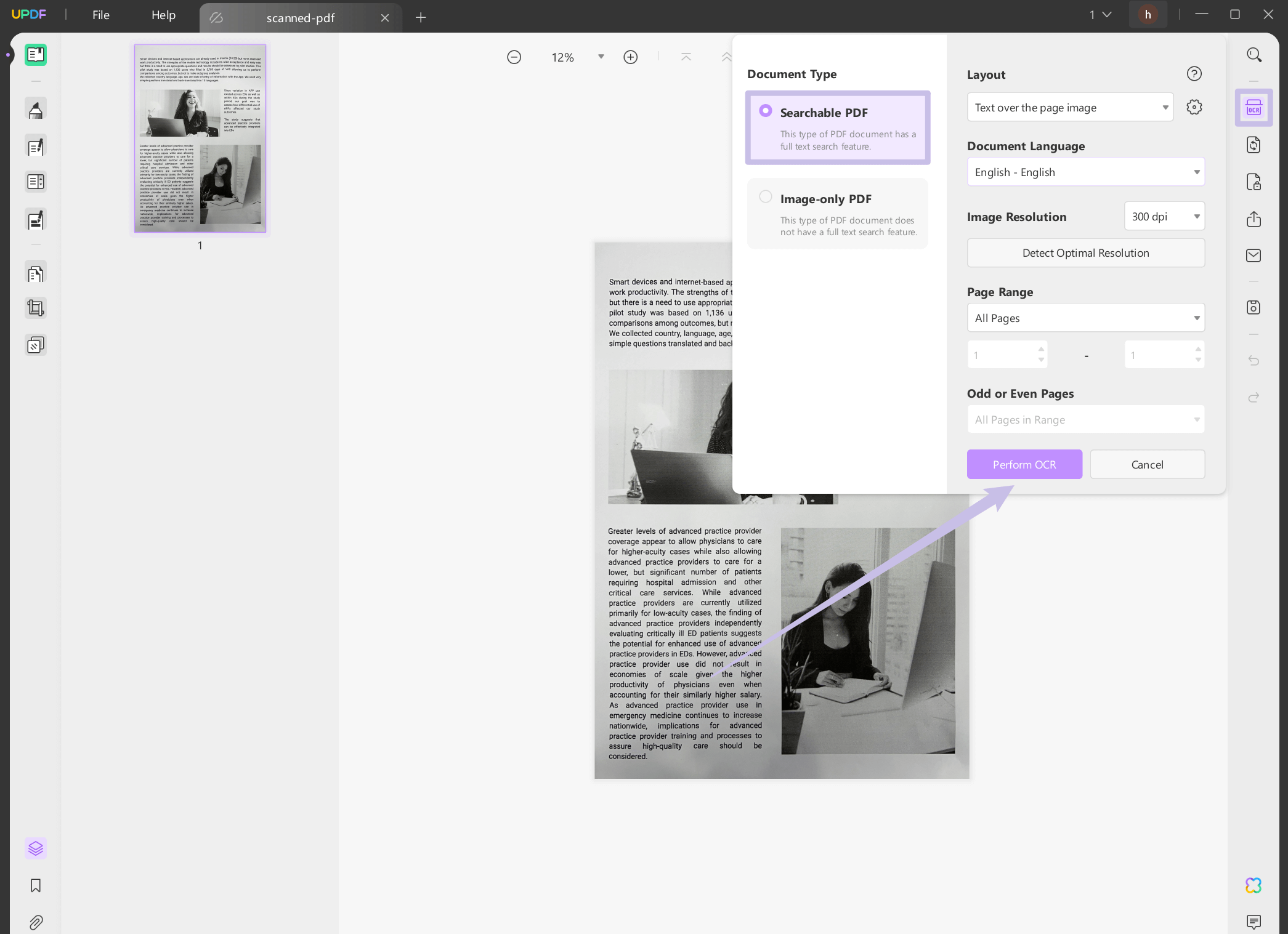Click the send by email envelope icon

[1254, 256]
